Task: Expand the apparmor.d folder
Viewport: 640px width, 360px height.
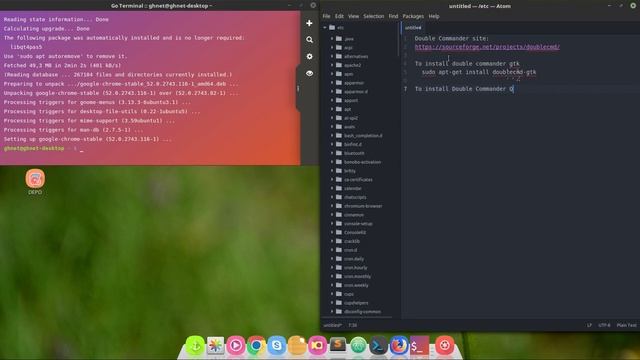Action: click(332, 91)
